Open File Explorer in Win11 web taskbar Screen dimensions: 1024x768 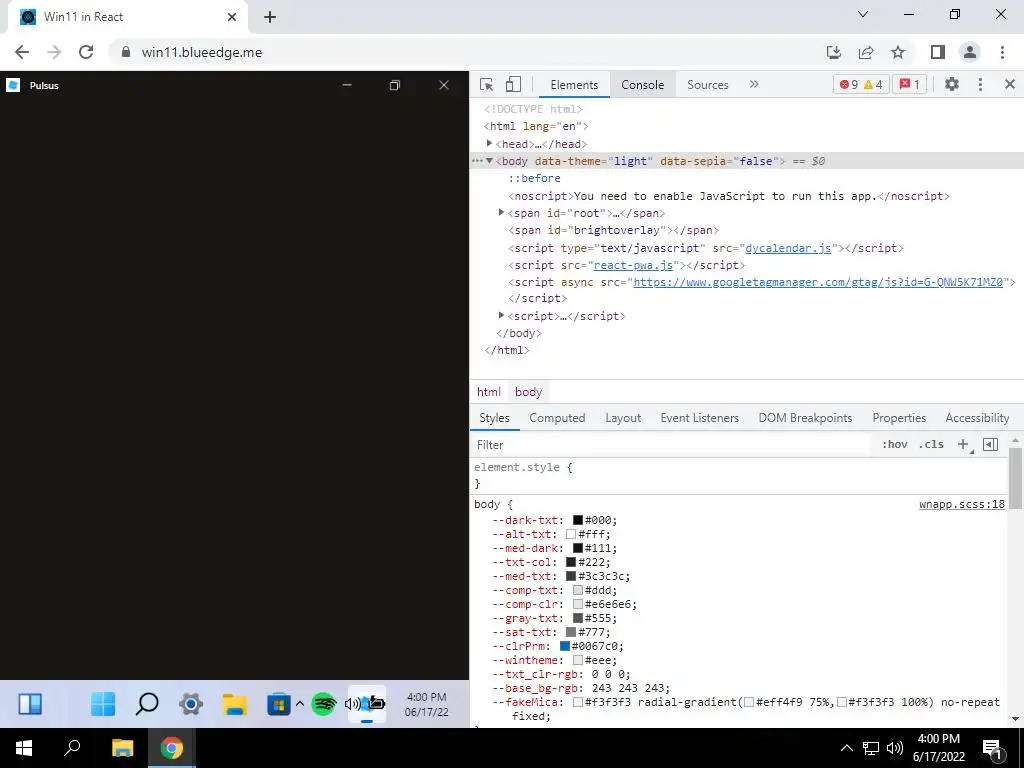coord(234,704)
